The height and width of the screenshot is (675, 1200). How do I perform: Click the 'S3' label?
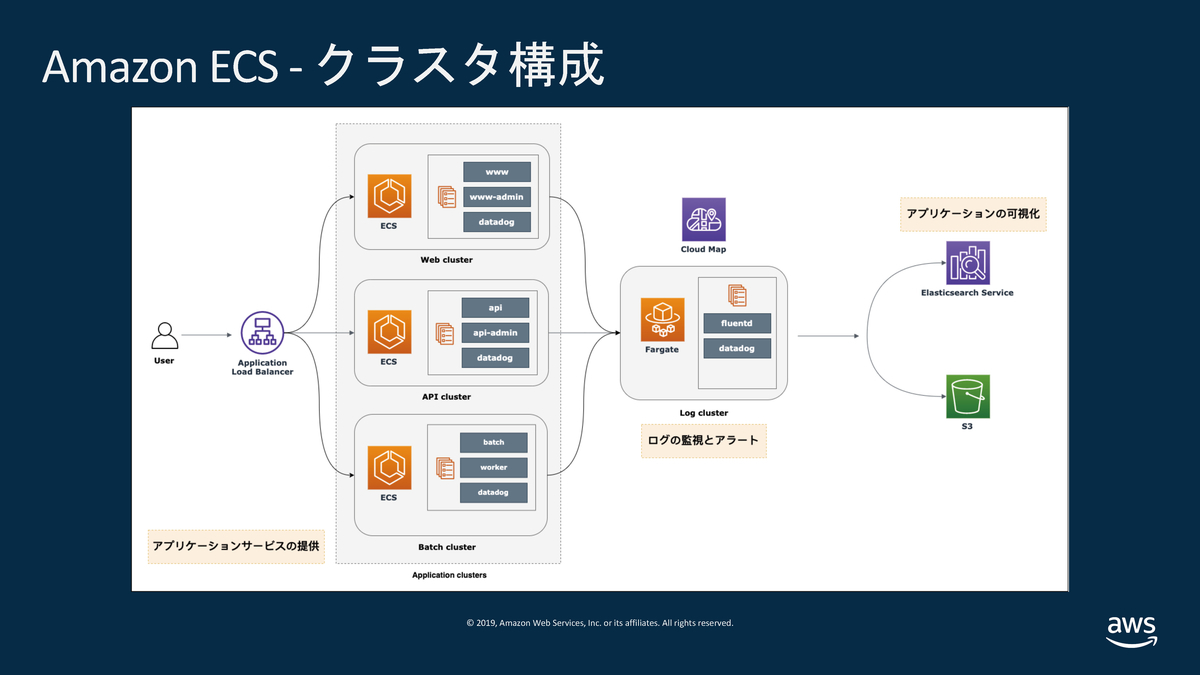(x=967, y=427)
